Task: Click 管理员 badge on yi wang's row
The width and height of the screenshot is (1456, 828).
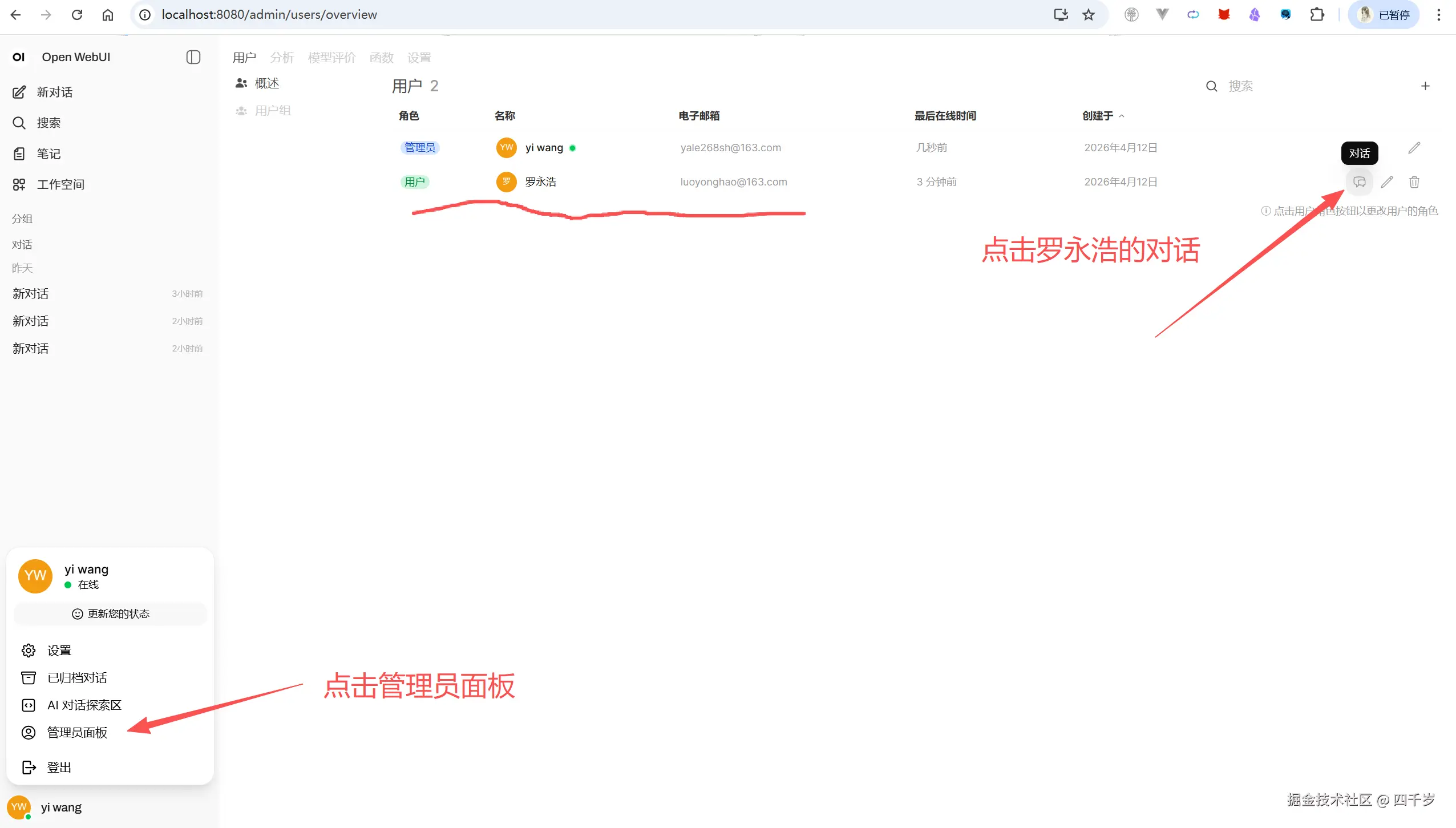Action: point(419,147)
